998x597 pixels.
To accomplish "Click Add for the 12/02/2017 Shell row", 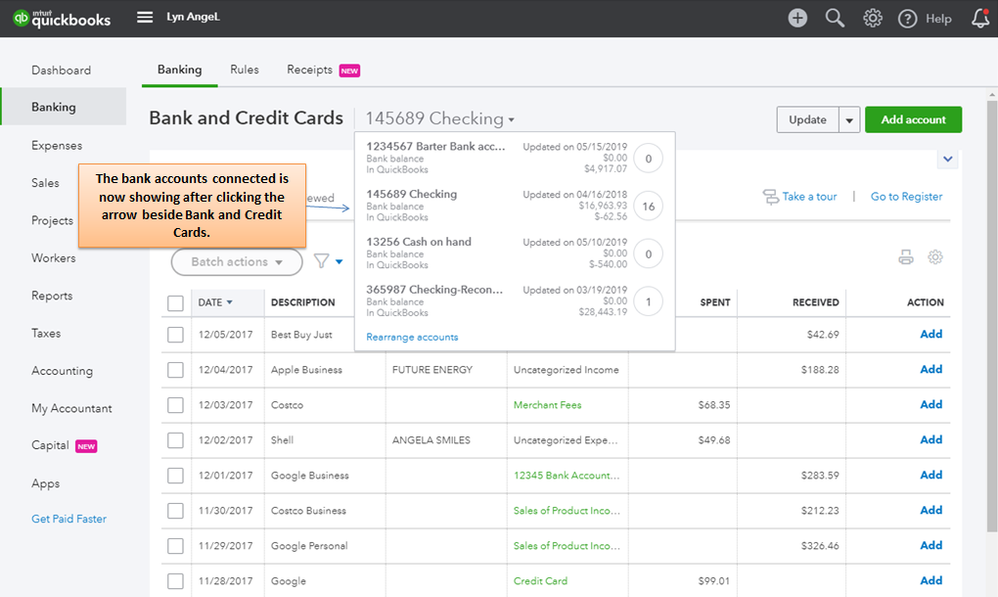I will pos(931,439).
